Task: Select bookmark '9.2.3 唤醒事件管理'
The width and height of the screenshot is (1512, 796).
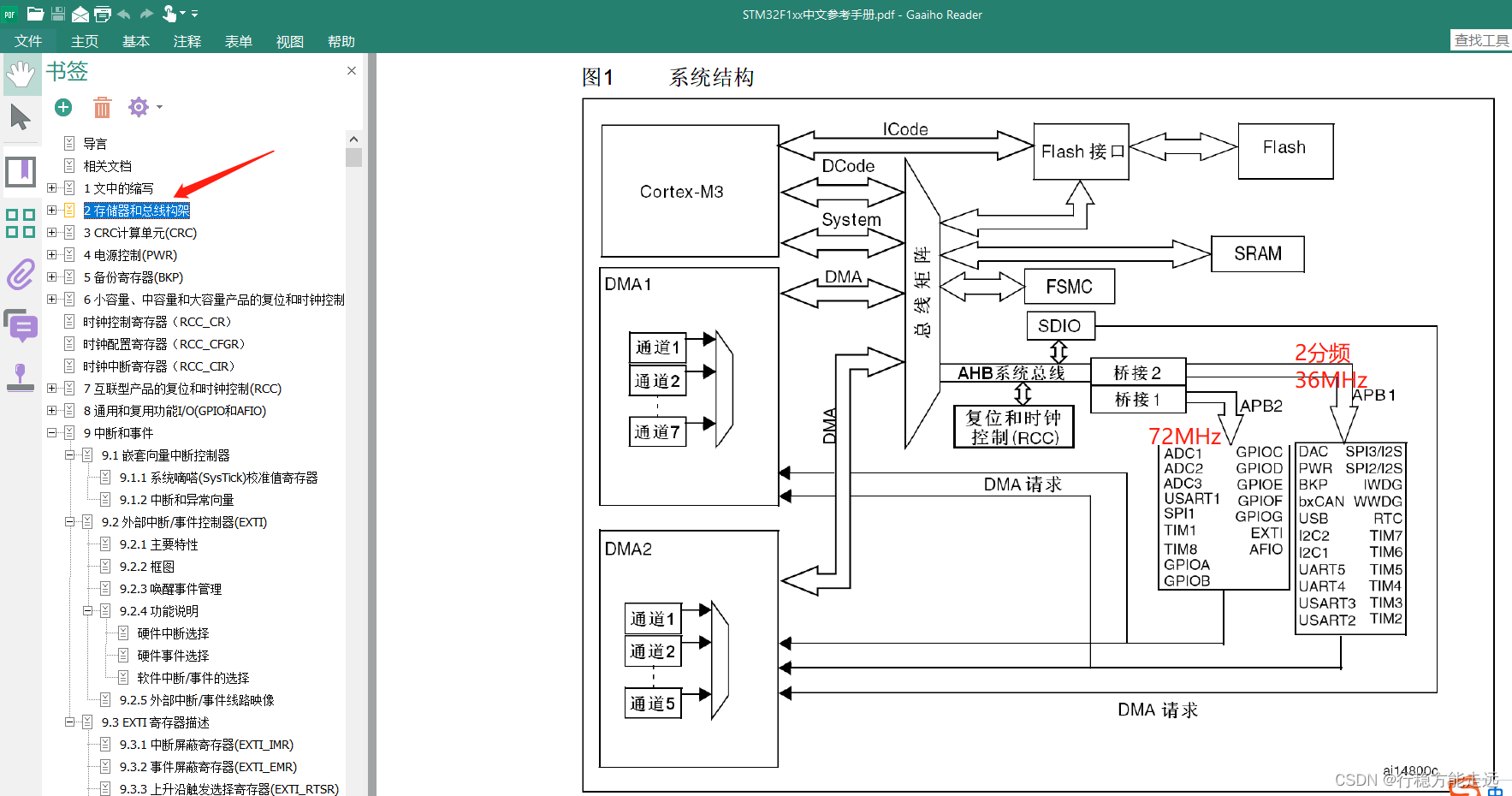Action: tap(170, 589)
